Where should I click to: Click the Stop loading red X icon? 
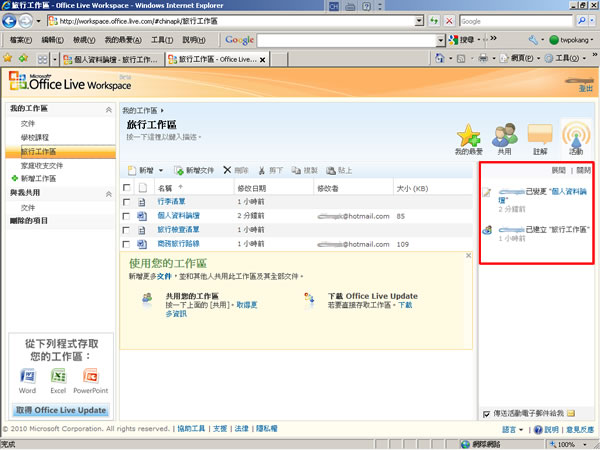pyautogui.click(x=449, y=21)
